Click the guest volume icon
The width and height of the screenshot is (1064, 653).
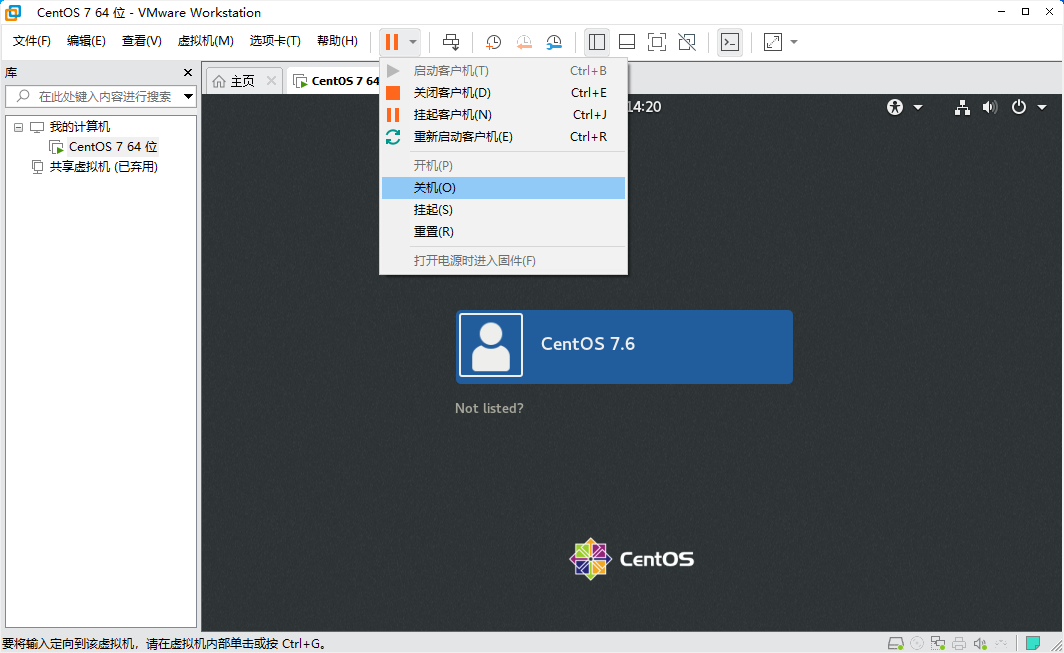click(989, 106)
